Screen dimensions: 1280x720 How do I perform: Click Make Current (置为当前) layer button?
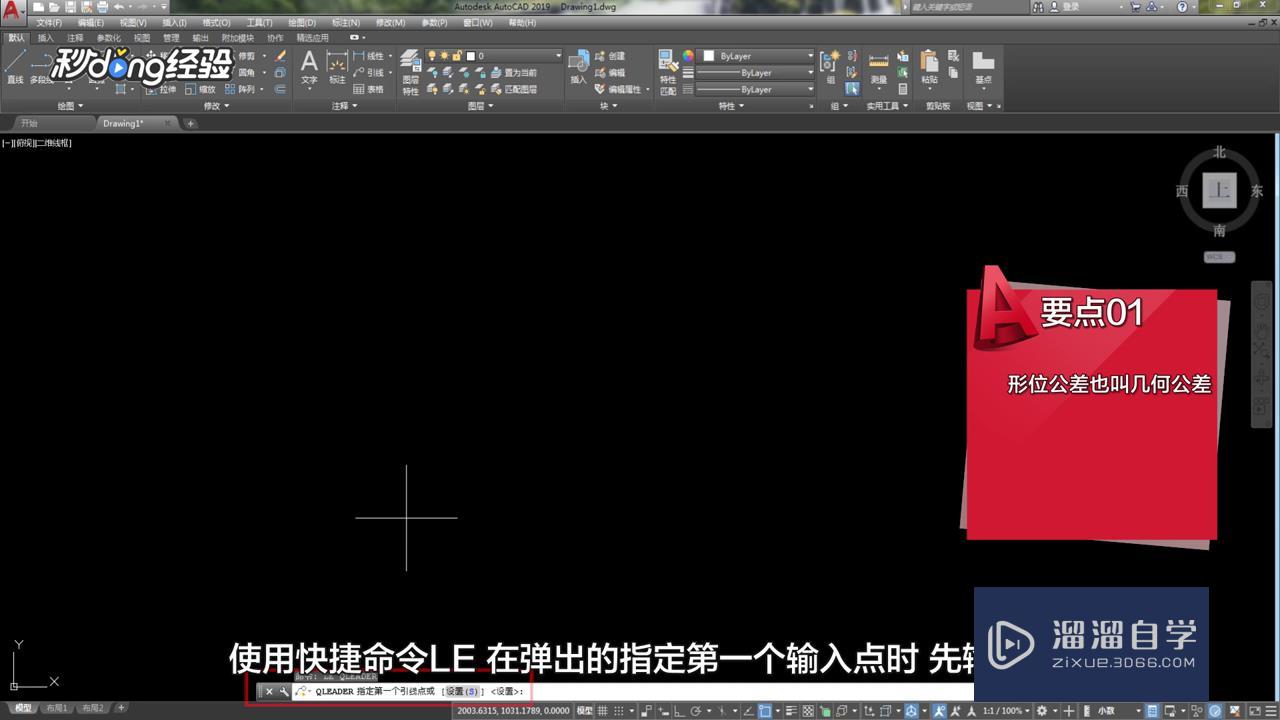513,73
